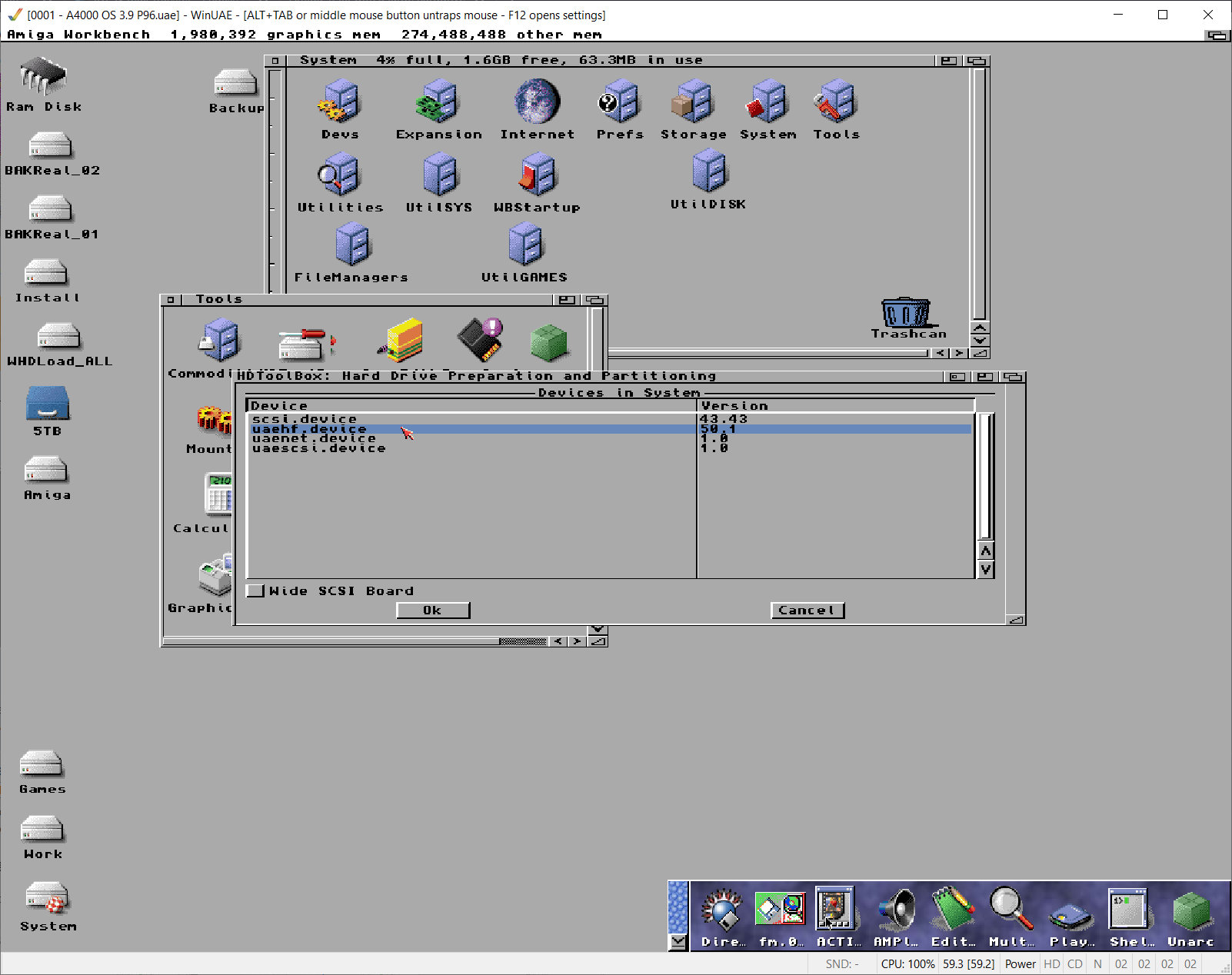Click the WinUAE CD status indicator

pos(1074,963)
